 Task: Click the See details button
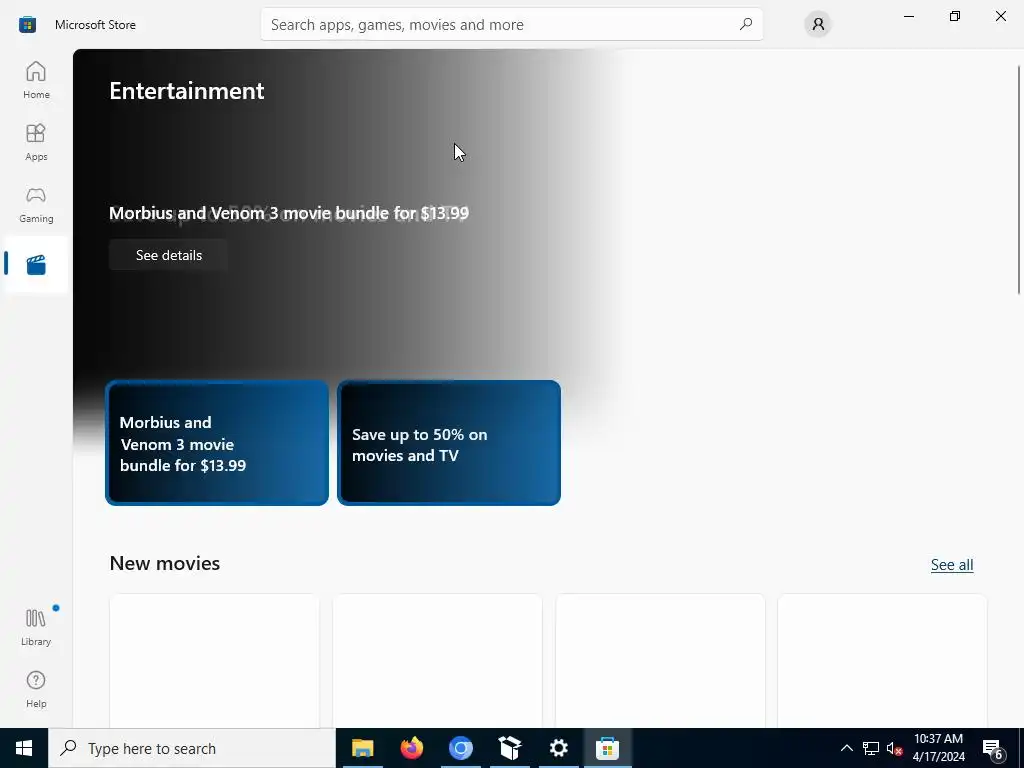click(x=168, y=255)
